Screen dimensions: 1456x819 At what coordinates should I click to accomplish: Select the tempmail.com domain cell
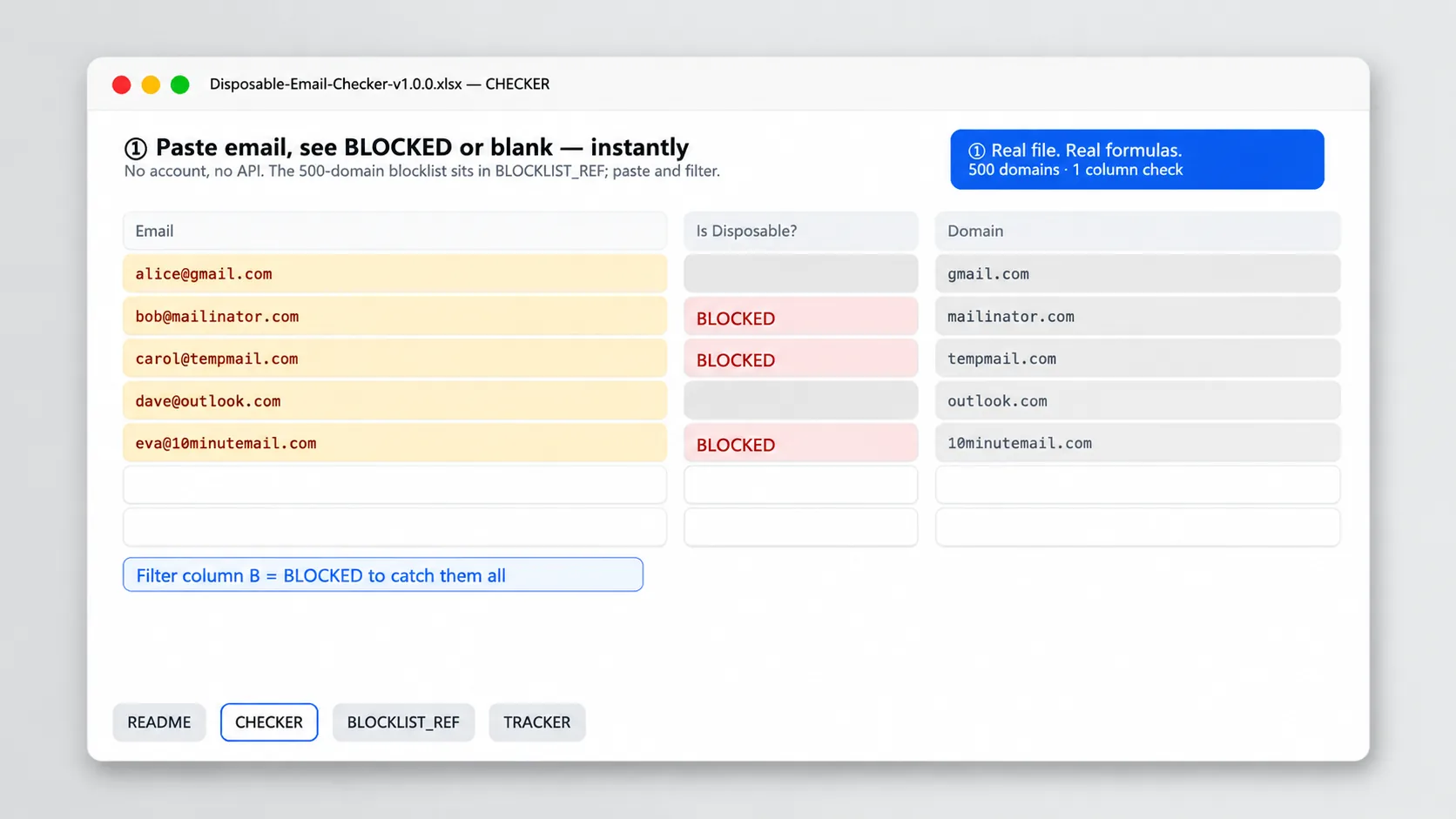coord(1138,359)
